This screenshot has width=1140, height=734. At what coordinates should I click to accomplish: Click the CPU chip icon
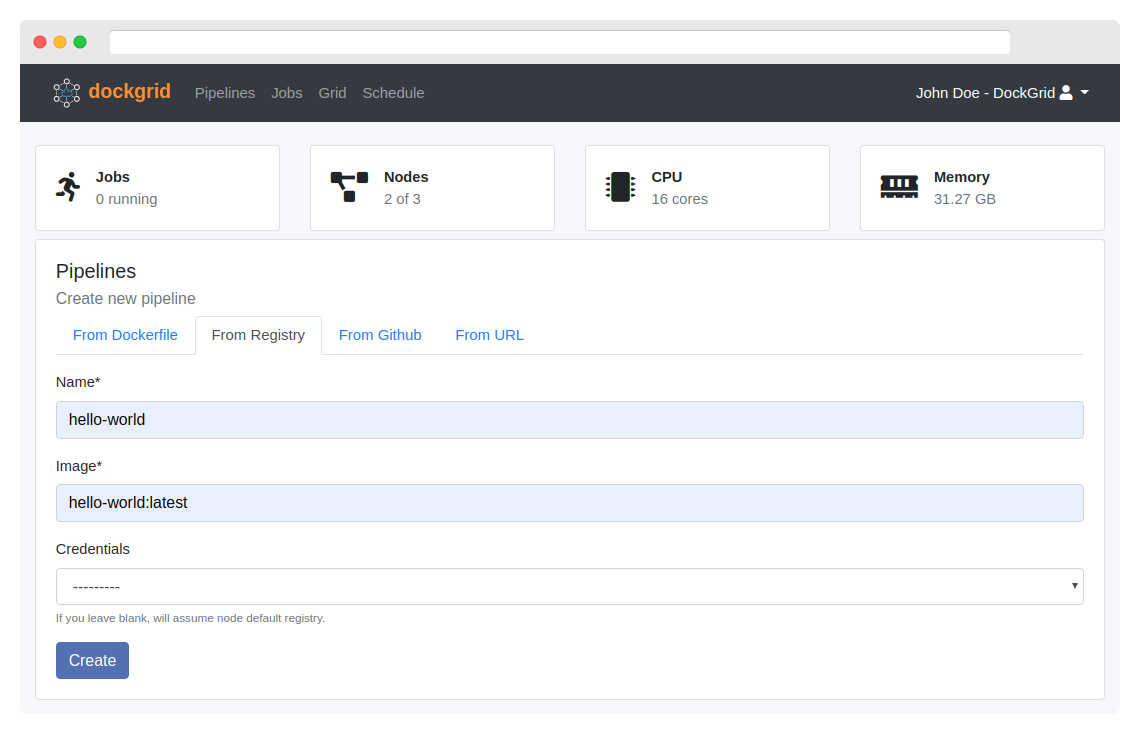[x=620, y=187]
